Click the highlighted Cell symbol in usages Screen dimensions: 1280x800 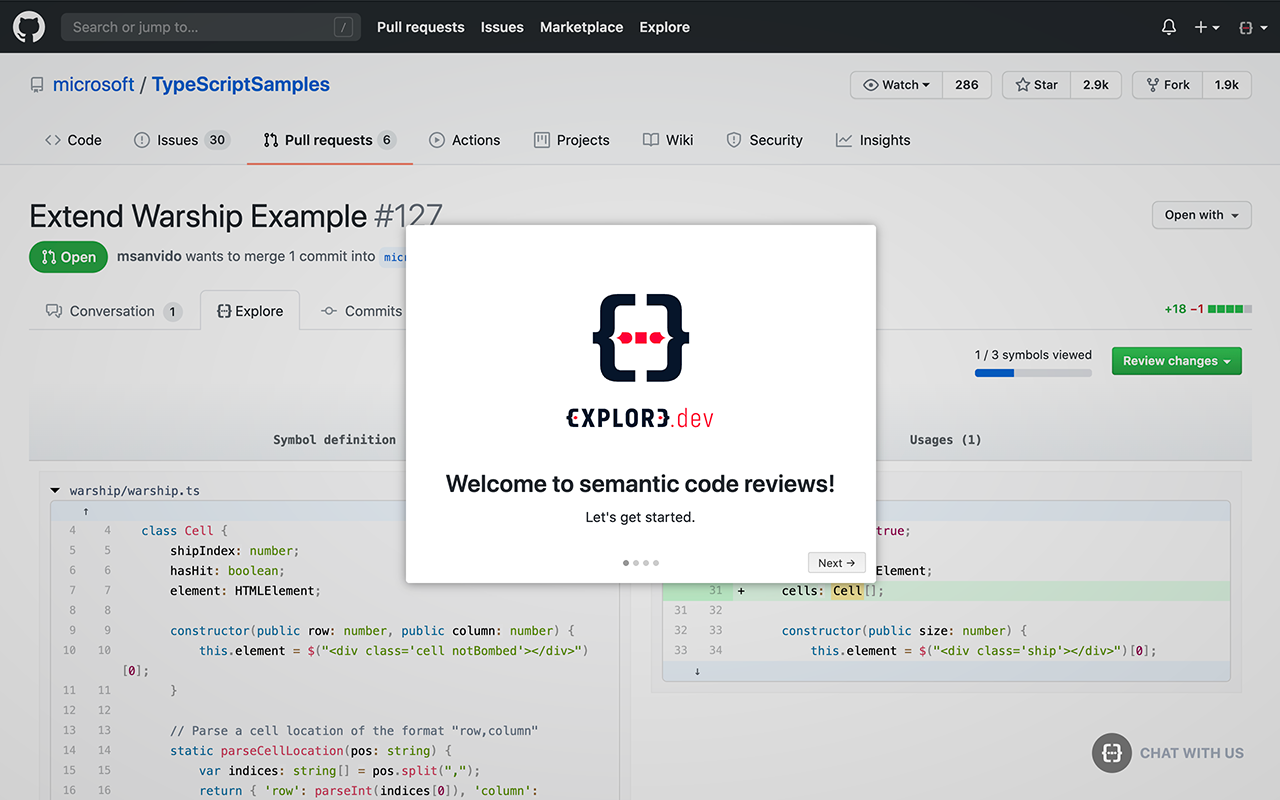(x=847, y=591)
